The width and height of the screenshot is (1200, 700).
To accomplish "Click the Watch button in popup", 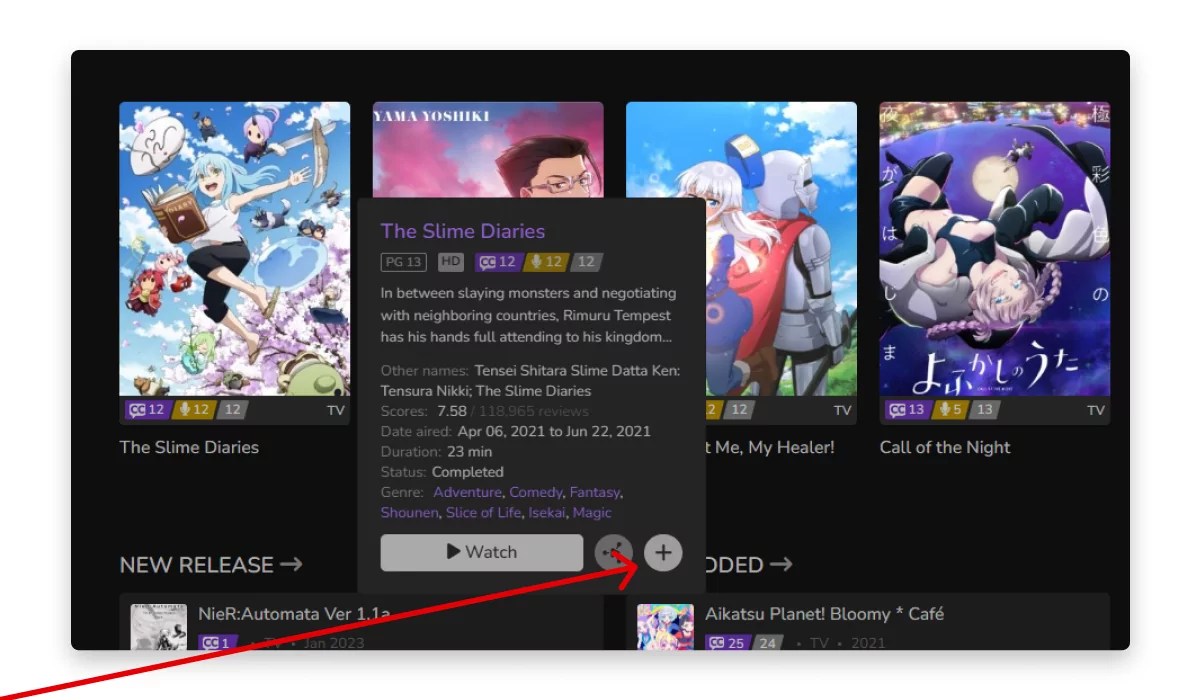I will [481, 552].
